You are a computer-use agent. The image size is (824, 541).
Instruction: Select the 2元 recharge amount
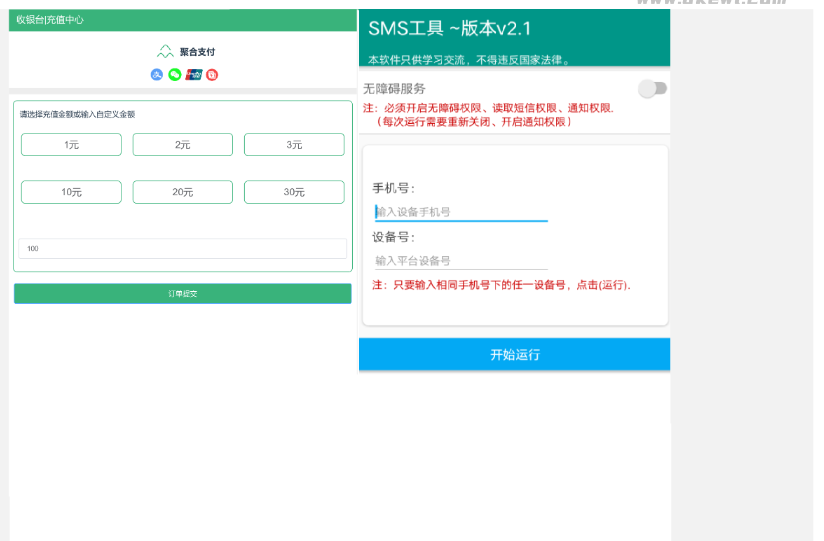click(183, 145)
